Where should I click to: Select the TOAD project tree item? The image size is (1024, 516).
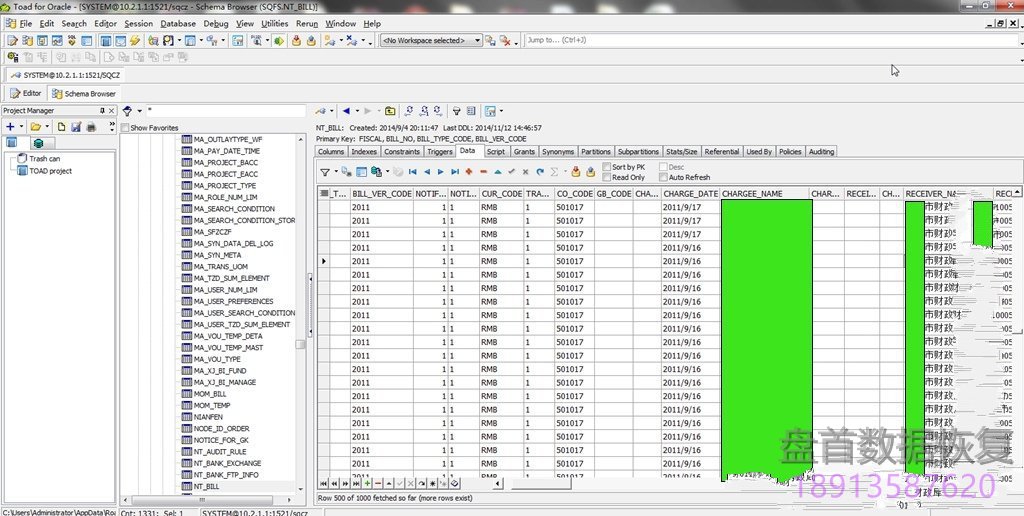coord(50,171)
